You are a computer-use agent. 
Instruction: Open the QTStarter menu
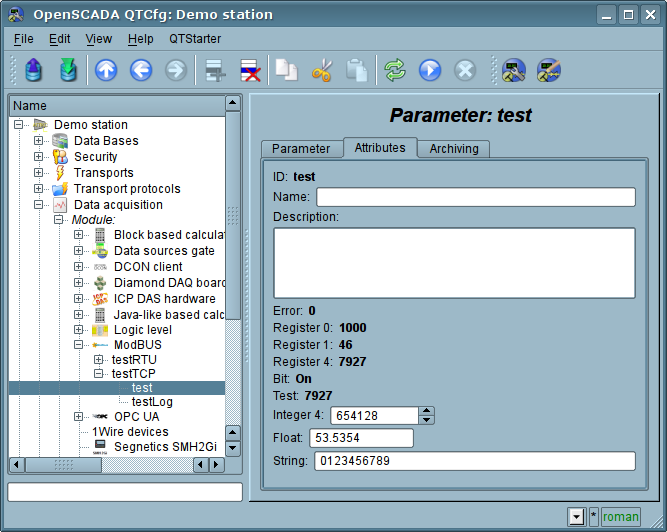[194, 38]
